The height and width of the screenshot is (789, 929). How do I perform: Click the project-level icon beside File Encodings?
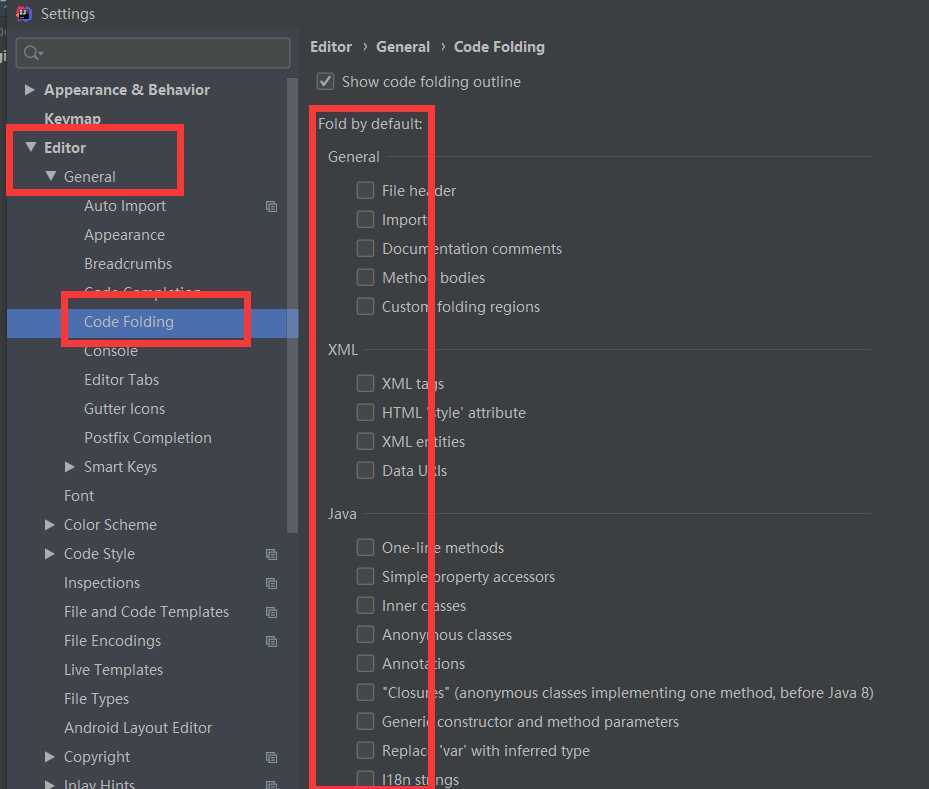[271, 641]
